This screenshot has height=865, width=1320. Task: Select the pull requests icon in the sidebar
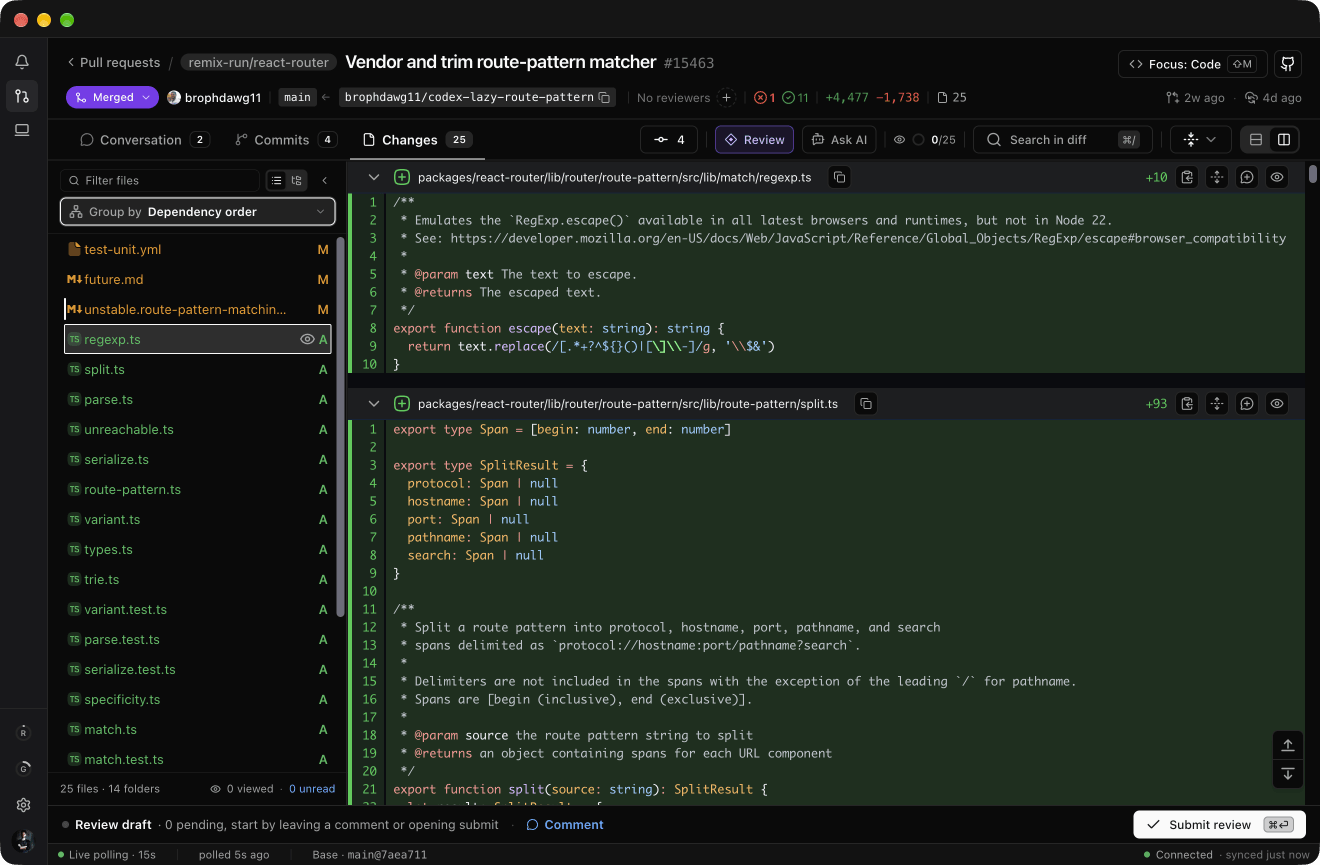22,96
